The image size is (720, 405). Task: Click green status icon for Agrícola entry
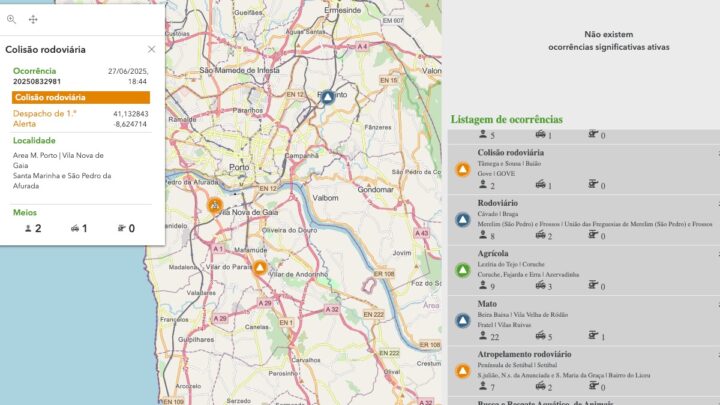pos(462,270)
